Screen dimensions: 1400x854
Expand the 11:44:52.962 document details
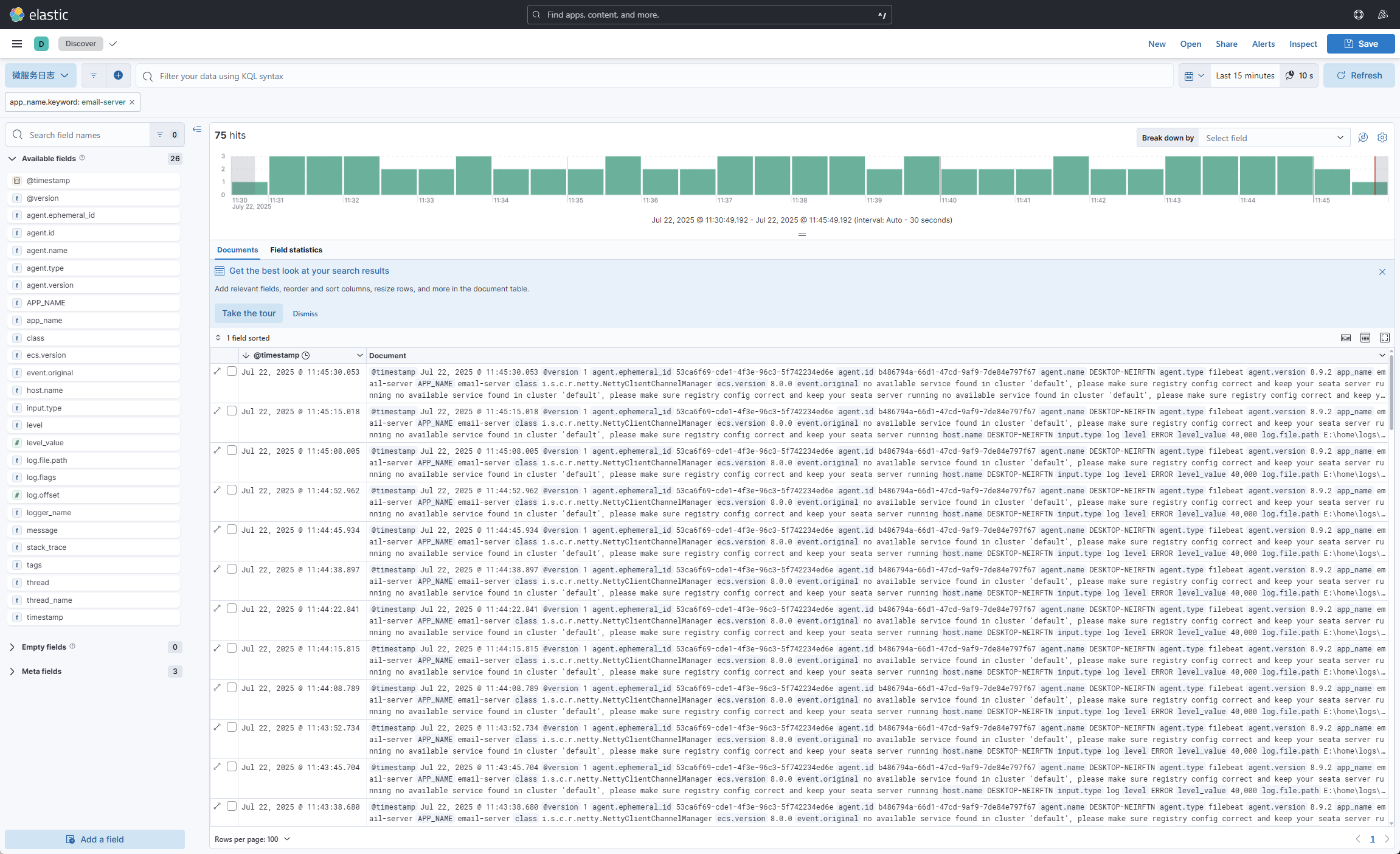click(217, 490)
